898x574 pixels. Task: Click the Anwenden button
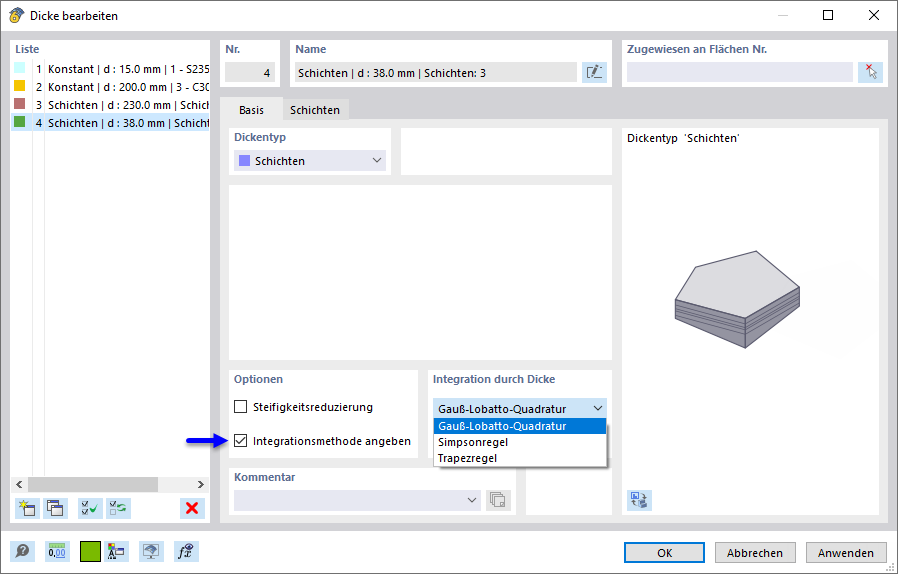click(846, 553)
